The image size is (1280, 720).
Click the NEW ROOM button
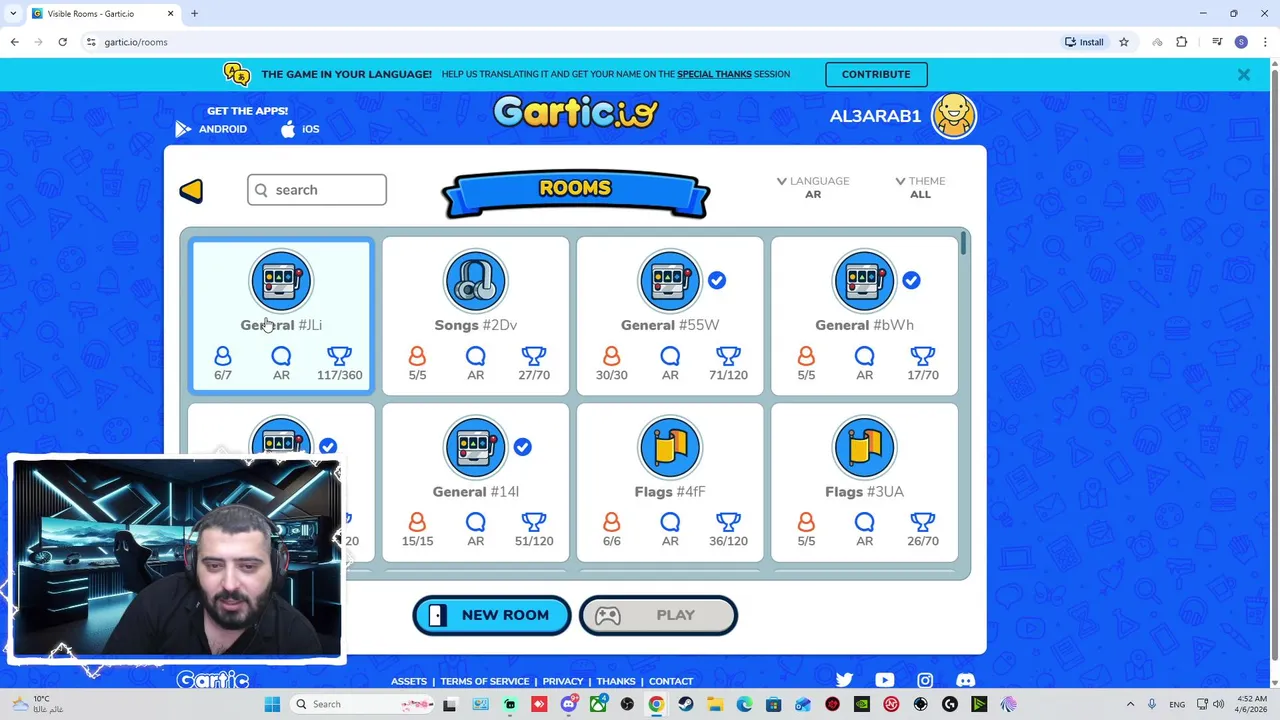tap(492, 615)
